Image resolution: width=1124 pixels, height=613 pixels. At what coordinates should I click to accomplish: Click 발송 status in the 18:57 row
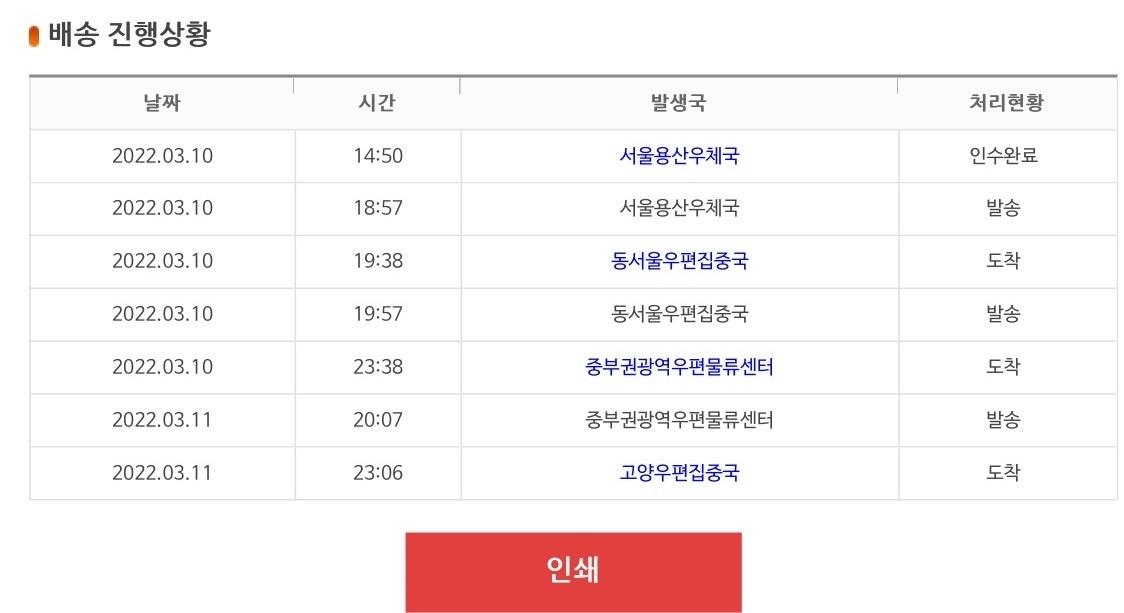point(1004,208)
